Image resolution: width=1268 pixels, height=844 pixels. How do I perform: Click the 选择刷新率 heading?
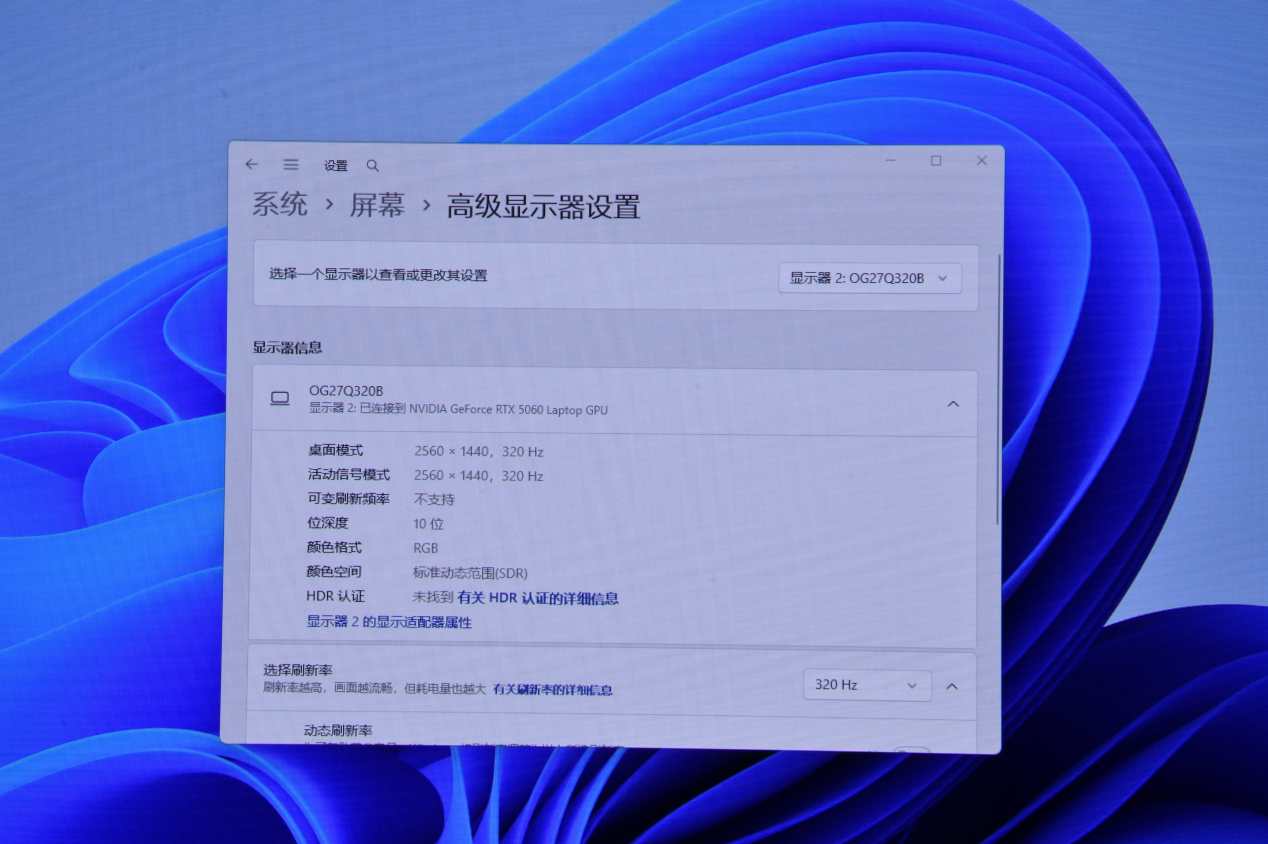click(x=298, y=671)
